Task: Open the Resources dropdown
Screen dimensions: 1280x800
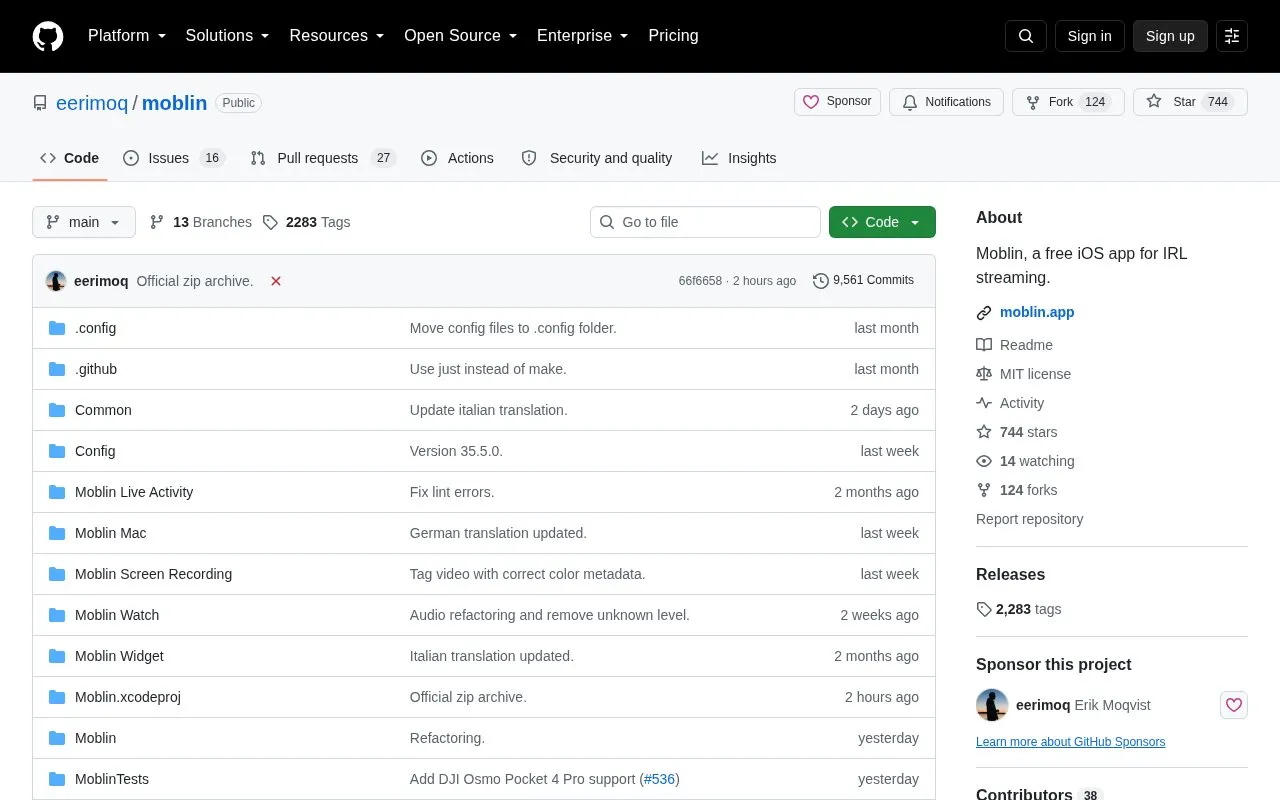Action: click(x=337, y=36)
